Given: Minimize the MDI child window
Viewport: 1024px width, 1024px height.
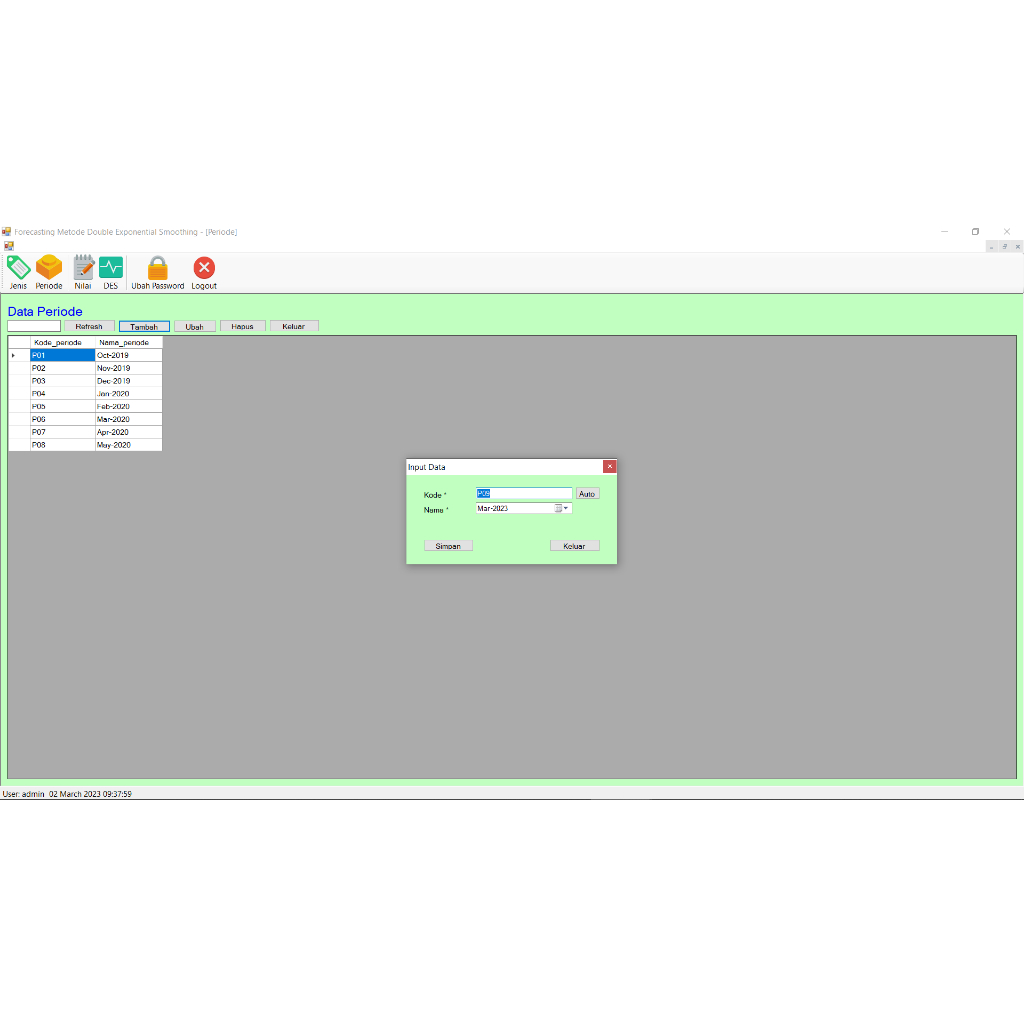Looking at the screenshot, I should 991,247.
